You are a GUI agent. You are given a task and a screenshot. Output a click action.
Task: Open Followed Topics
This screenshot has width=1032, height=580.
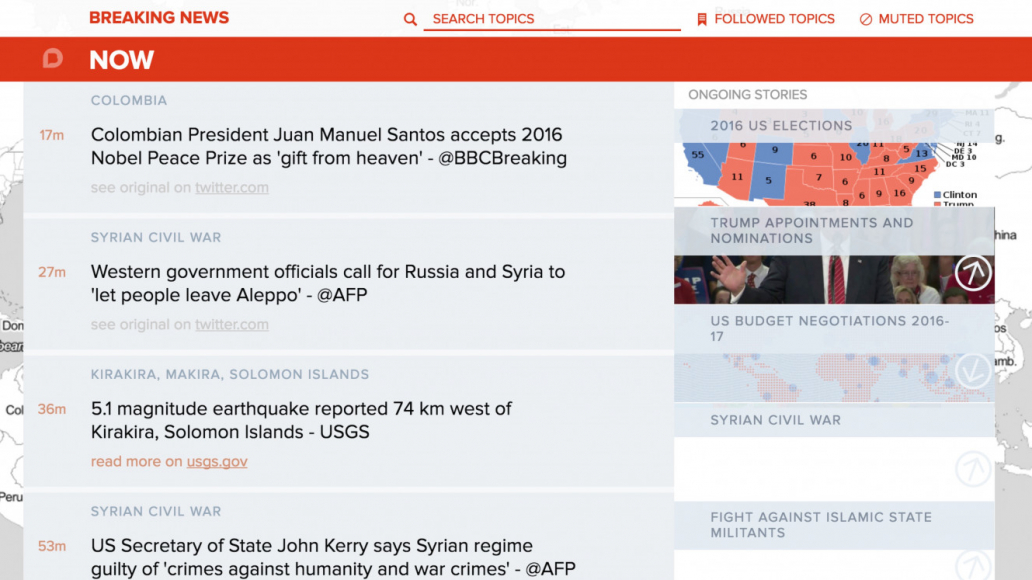click(x=766, y=19)
